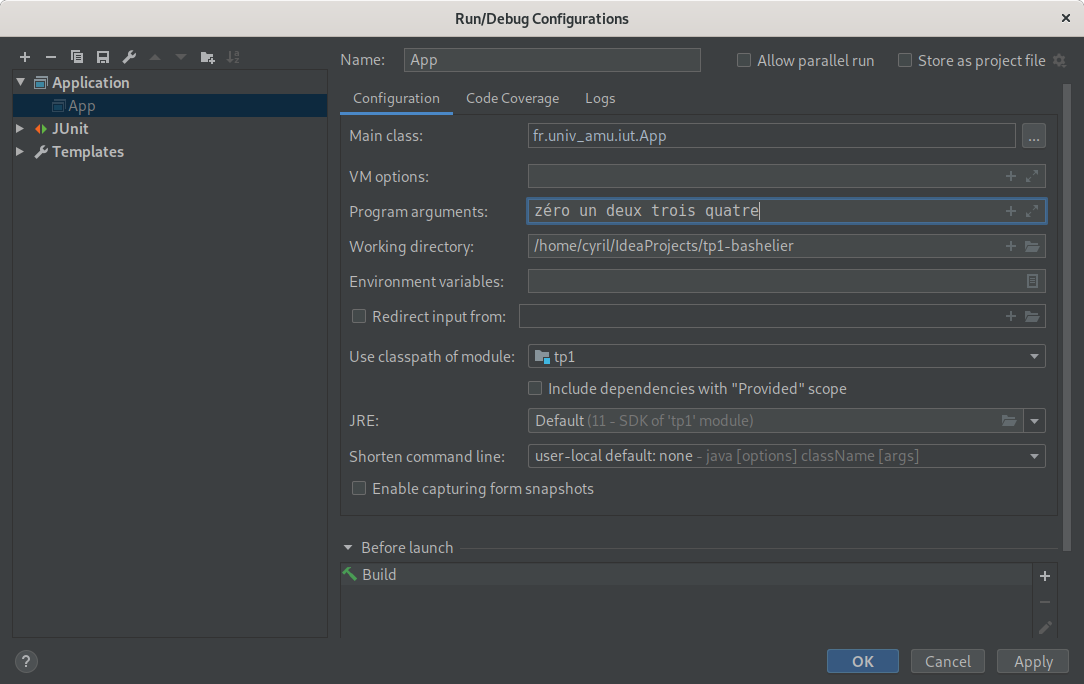Click the OK button
The width and height of the screenshot is (1084, 684).
[863, 661]
